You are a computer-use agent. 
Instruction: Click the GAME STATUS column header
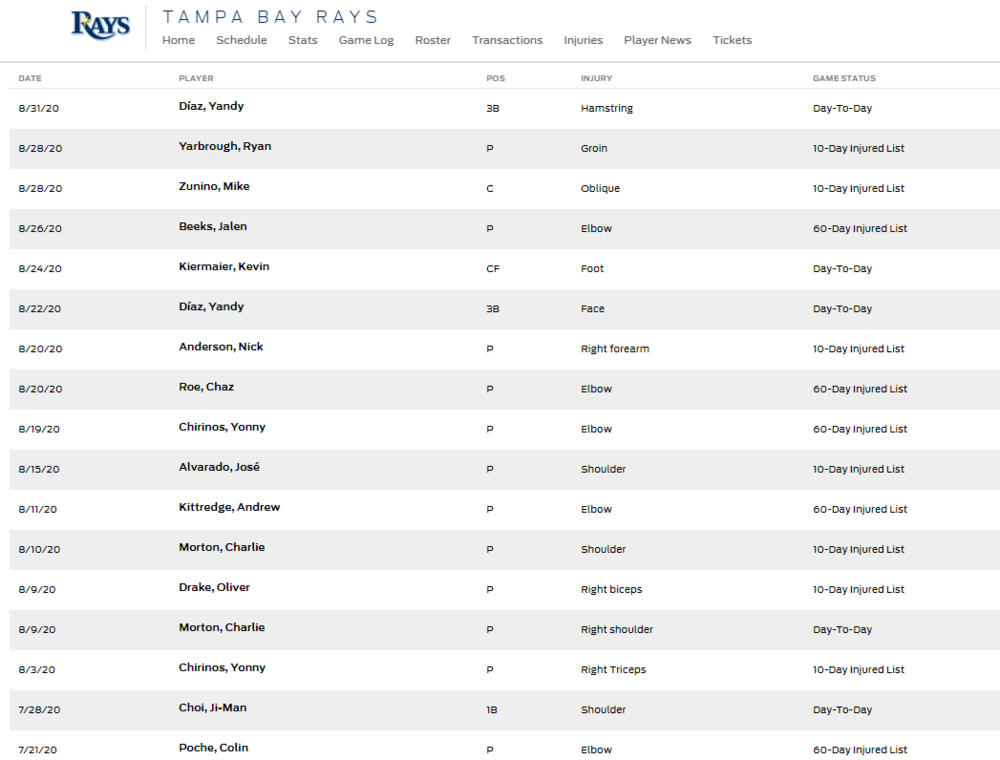(844, 78)
